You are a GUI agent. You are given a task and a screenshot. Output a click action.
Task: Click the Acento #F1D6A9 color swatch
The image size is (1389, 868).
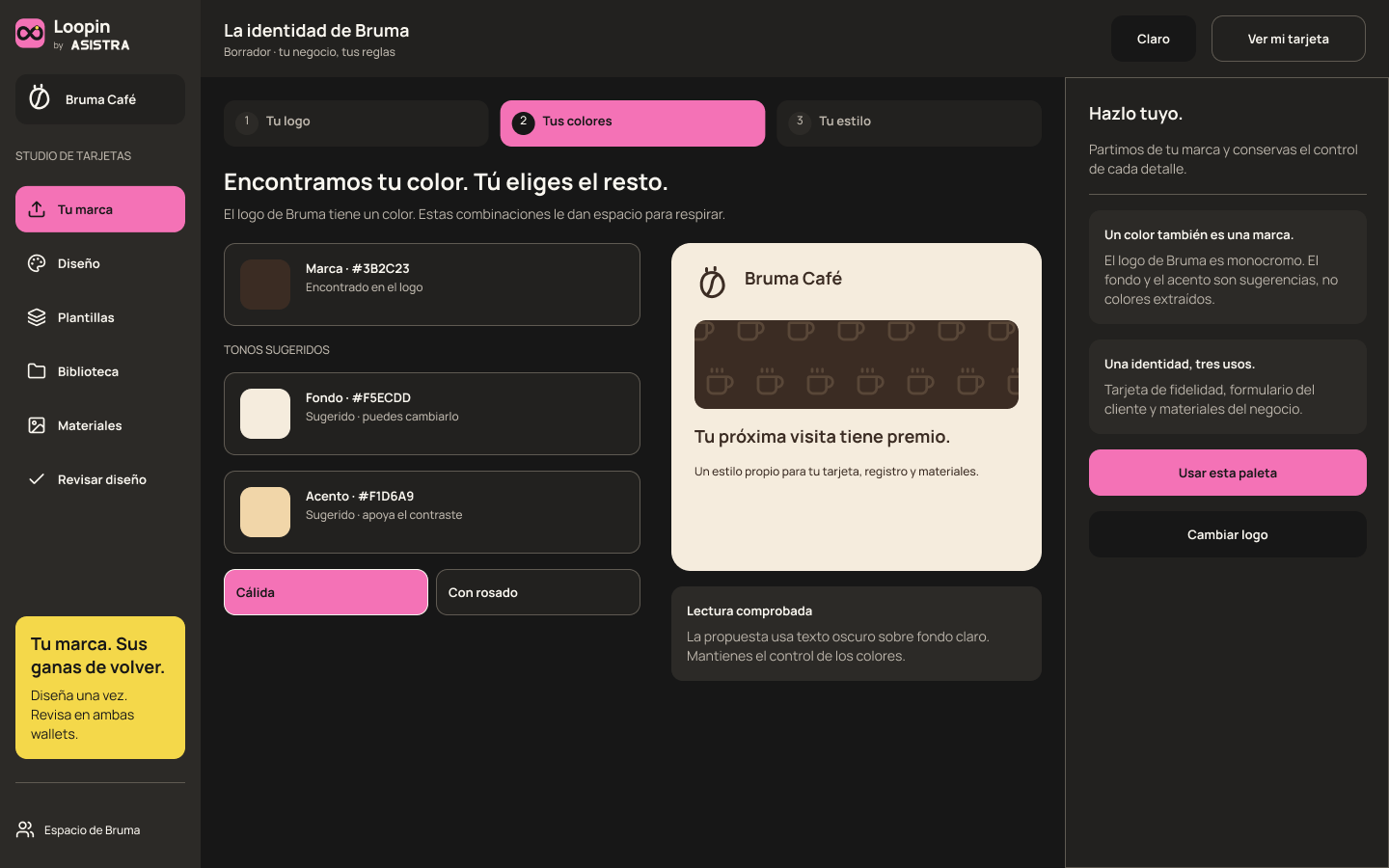tap(265, 512)
